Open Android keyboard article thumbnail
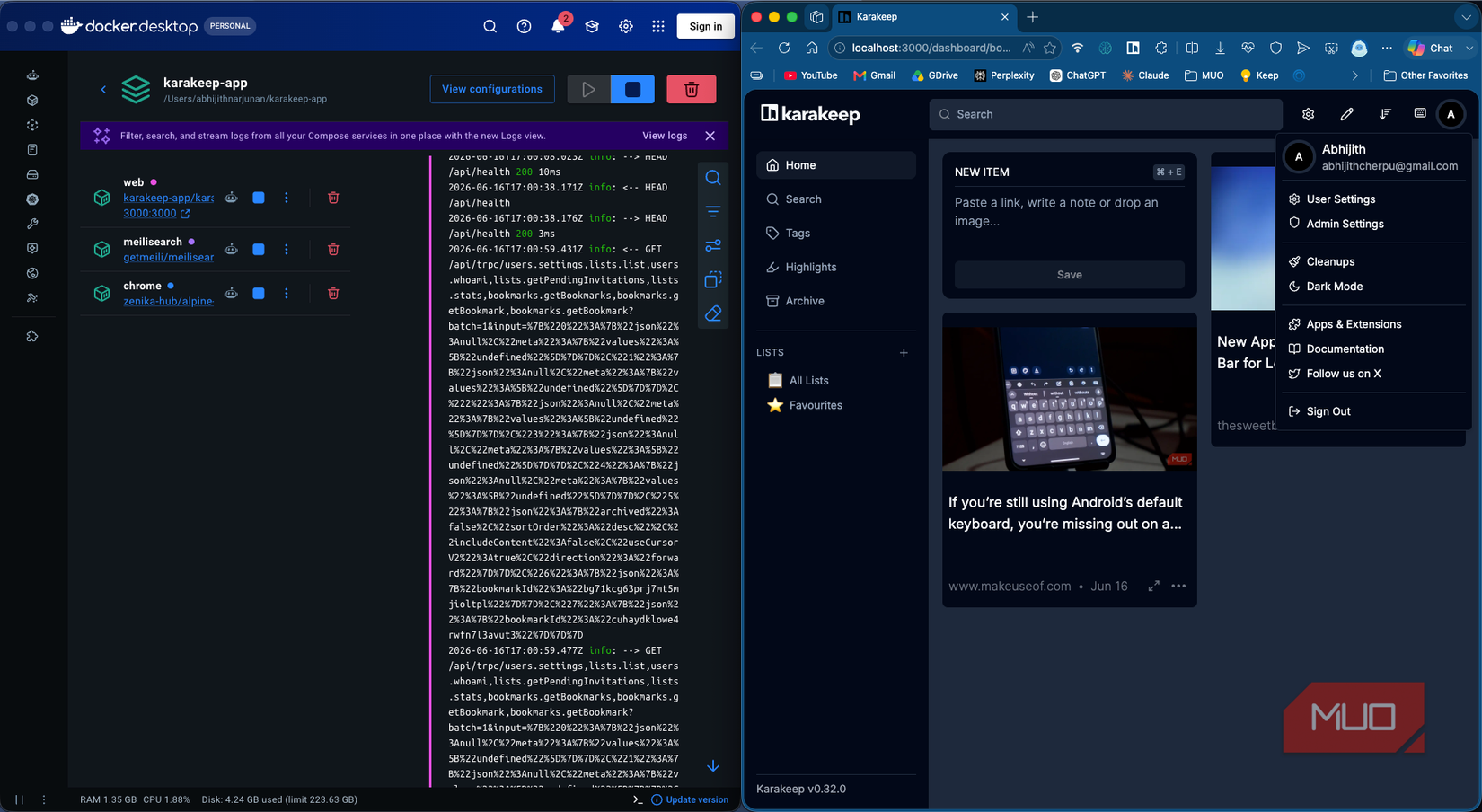 click(1069, 399)
